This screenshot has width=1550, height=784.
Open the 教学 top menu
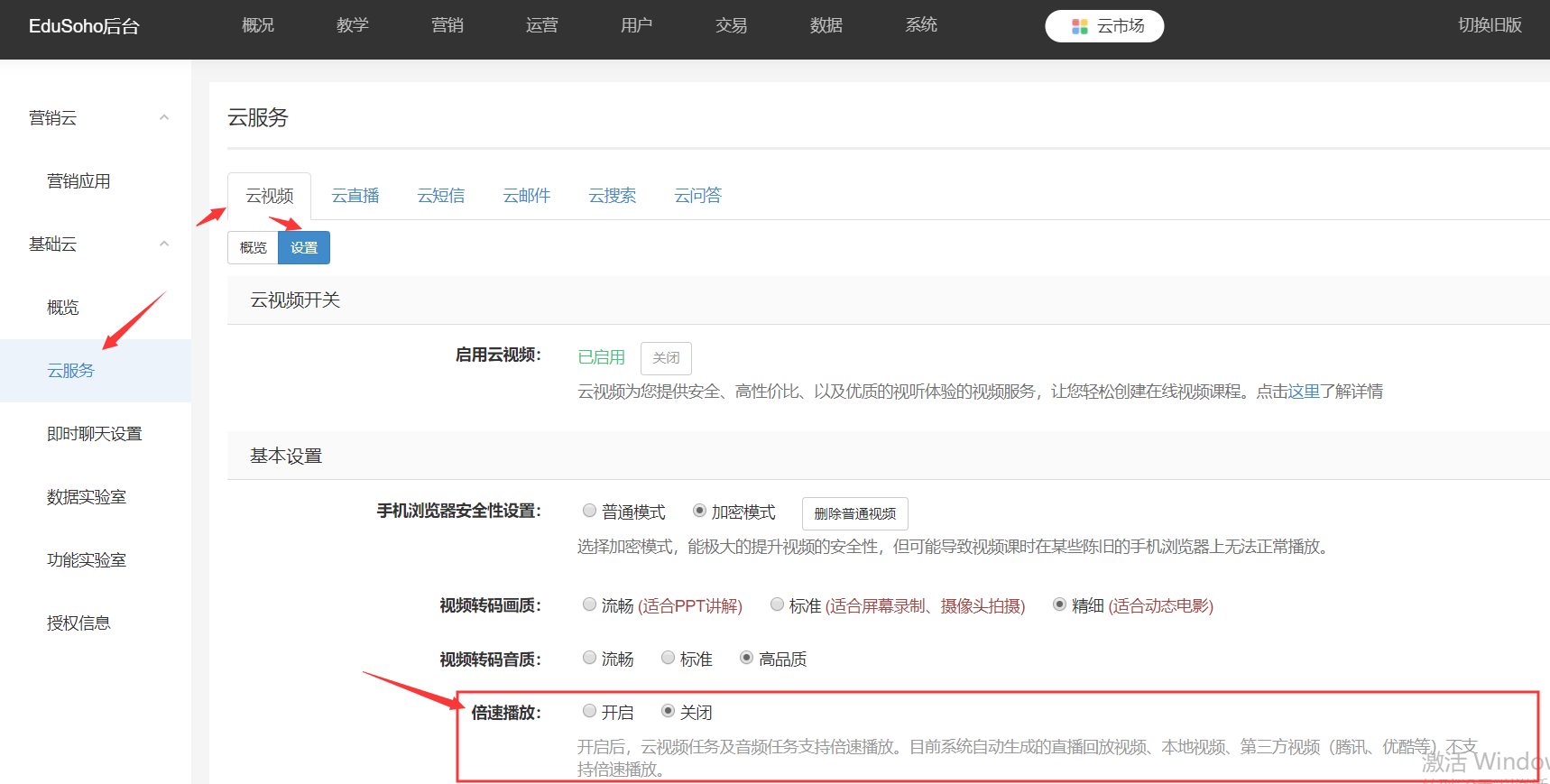click(352, 25)
